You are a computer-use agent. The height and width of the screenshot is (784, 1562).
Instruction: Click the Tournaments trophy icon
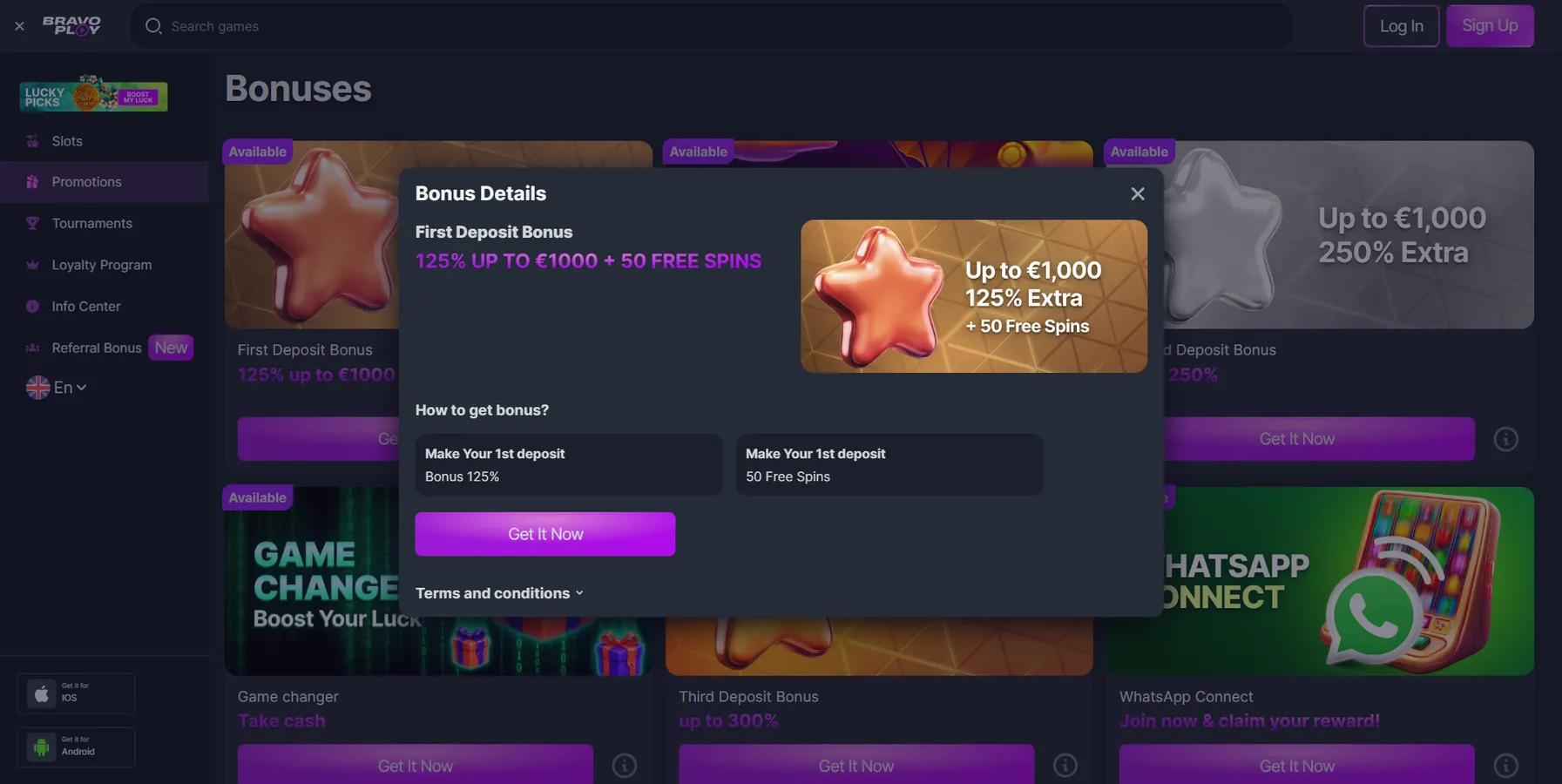pos(32,223)
